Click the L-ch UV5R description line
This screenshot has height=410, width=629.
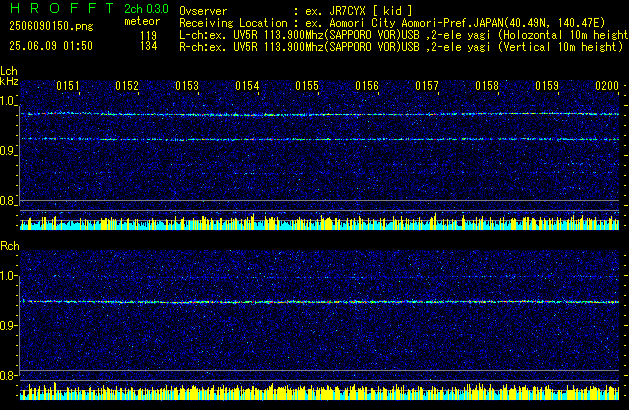[404, 35]
